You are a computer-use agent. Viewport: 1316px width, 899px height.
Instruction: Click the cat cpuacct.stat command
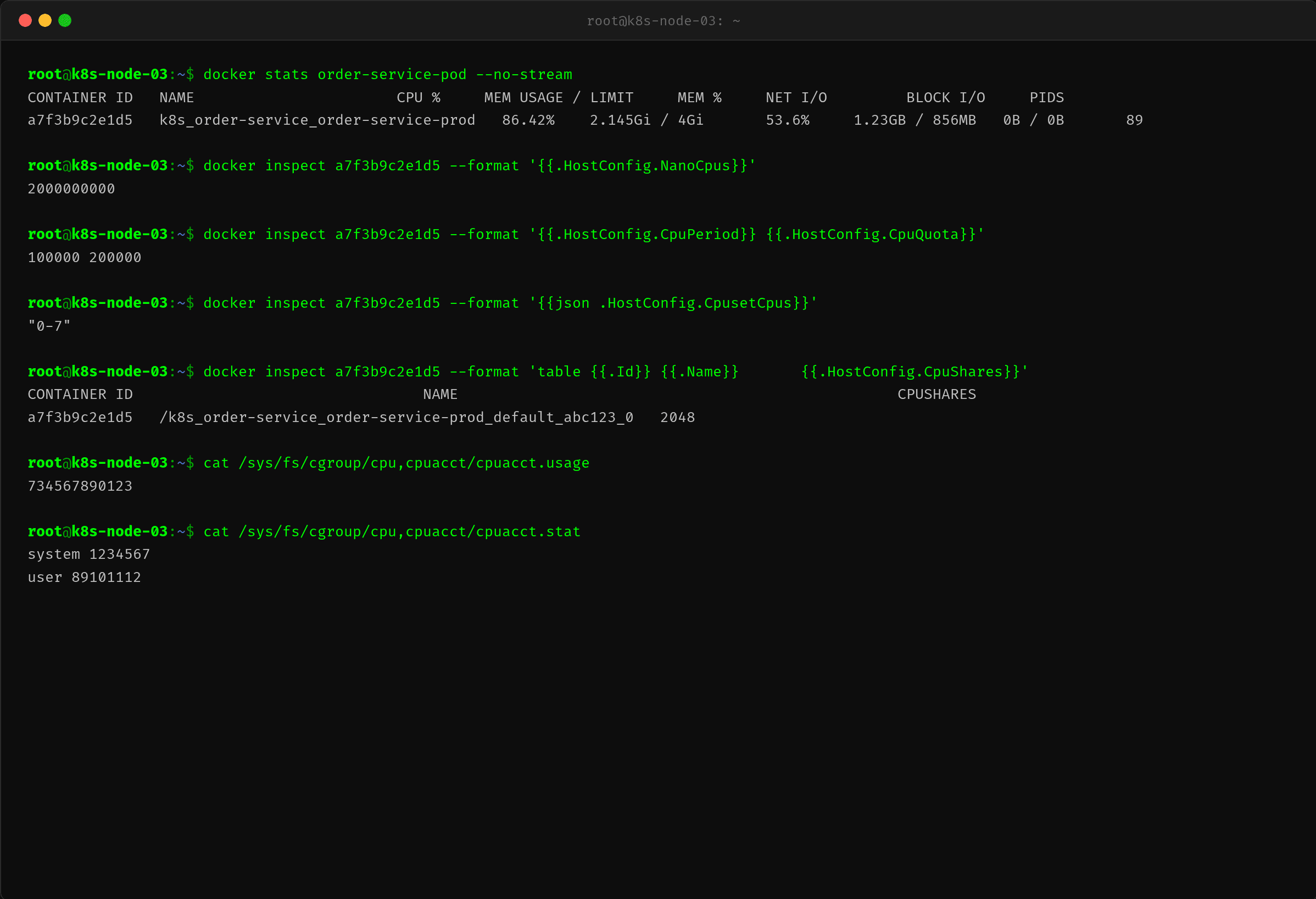392,531
